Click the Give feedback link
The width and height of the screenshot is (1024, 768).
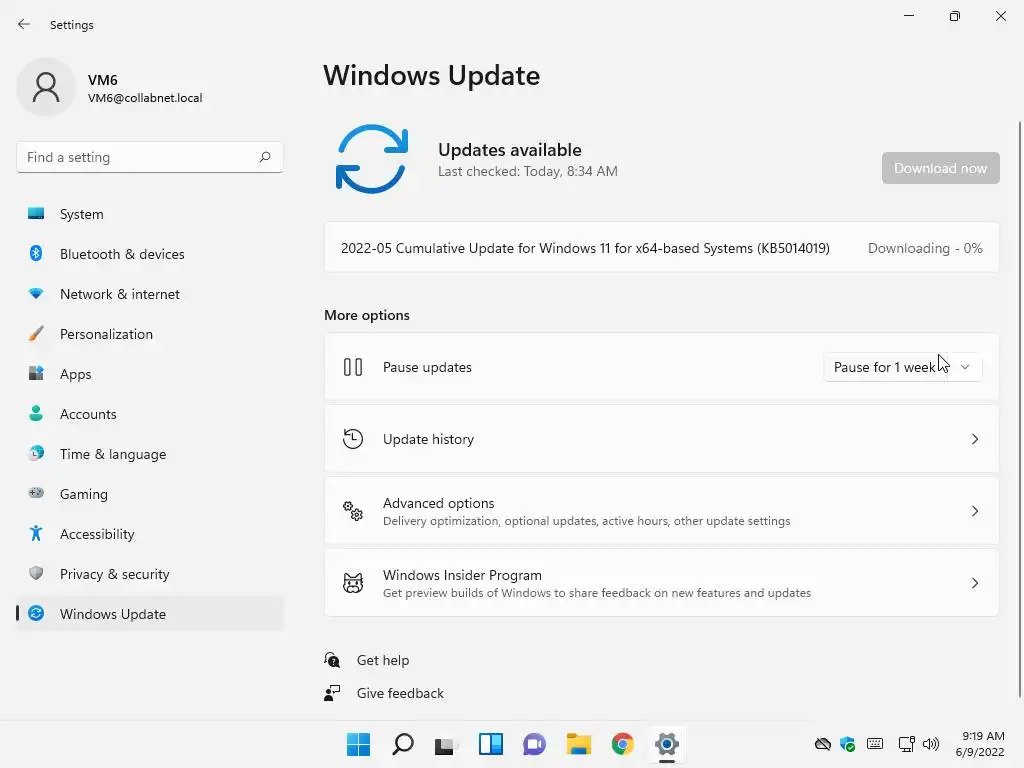[x=400, y=693]
